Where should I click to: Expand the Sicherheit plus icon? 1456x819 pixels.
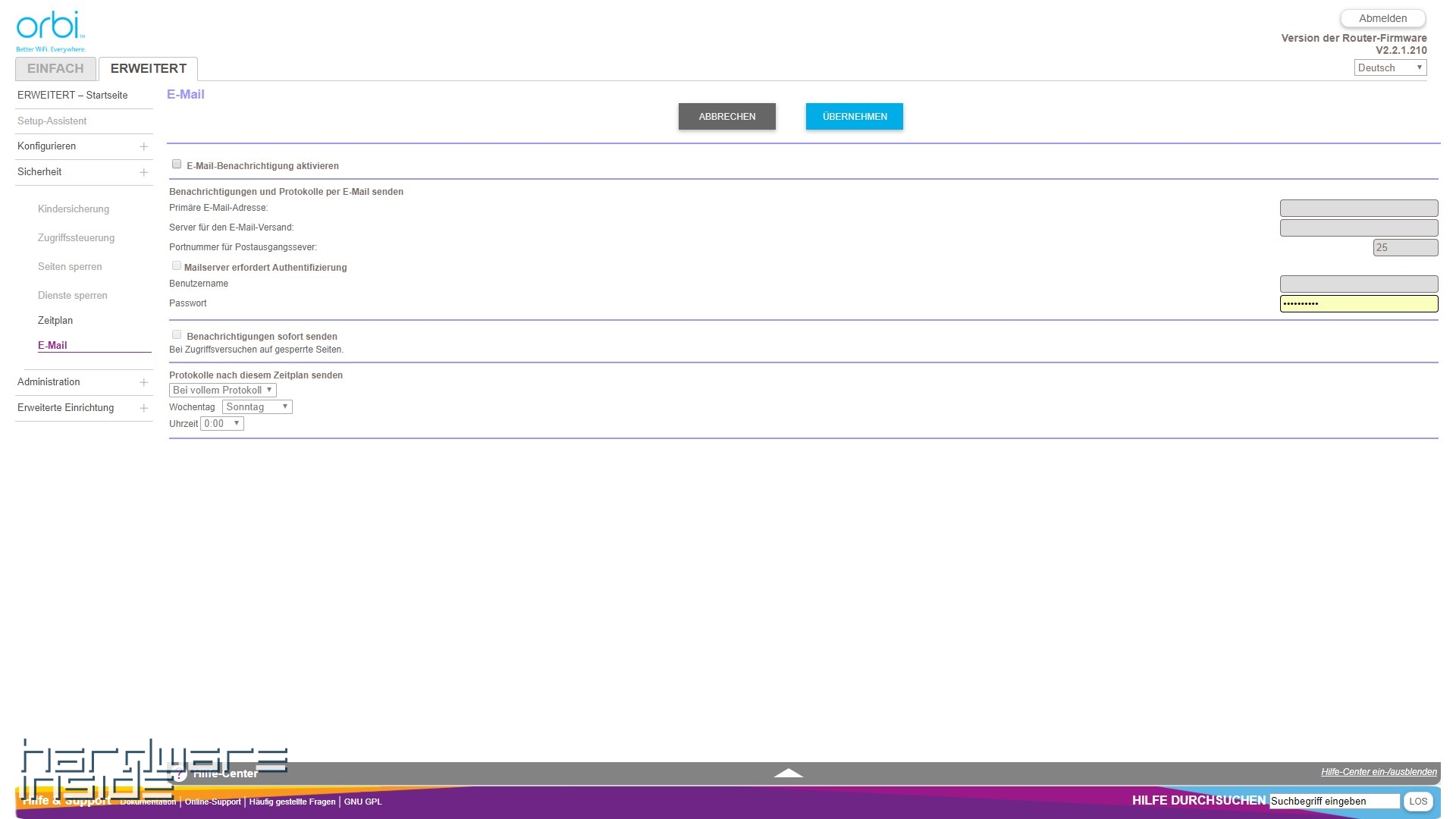pyautogui.click(x=143, y=172)
